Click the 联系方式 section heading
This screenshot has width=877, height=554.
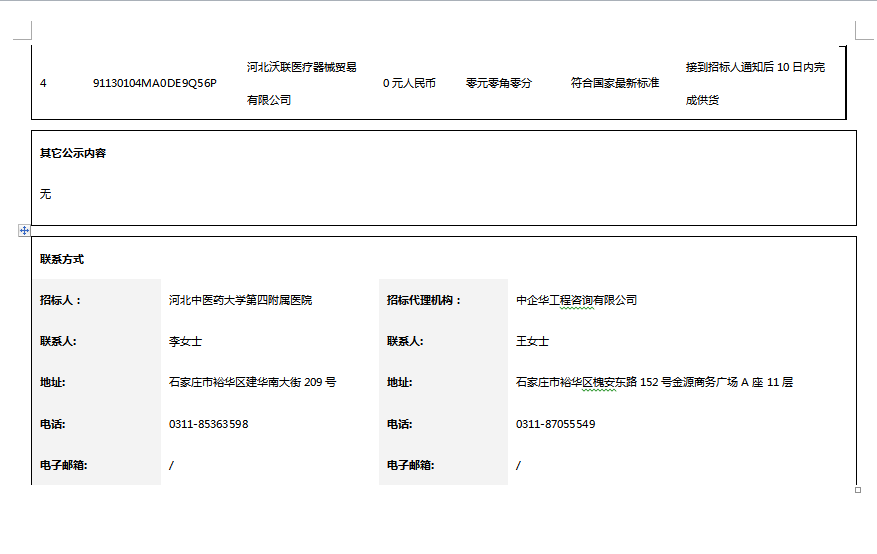click(62, 259)
